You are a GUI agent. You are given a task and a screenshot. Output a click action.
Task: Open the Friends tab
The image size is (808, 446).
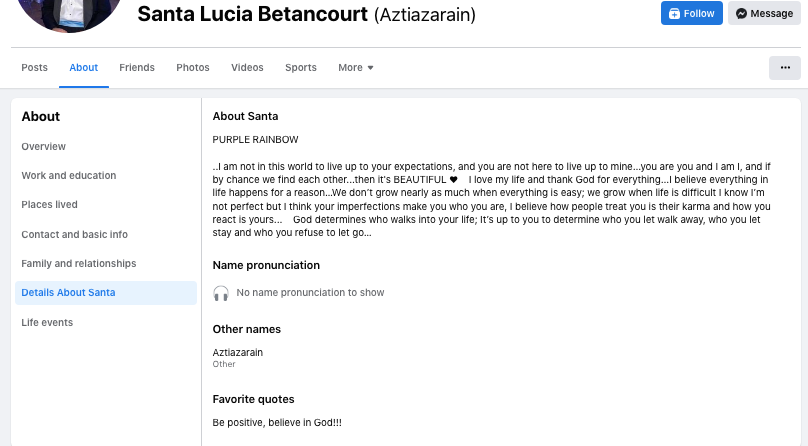pos(137,67)
